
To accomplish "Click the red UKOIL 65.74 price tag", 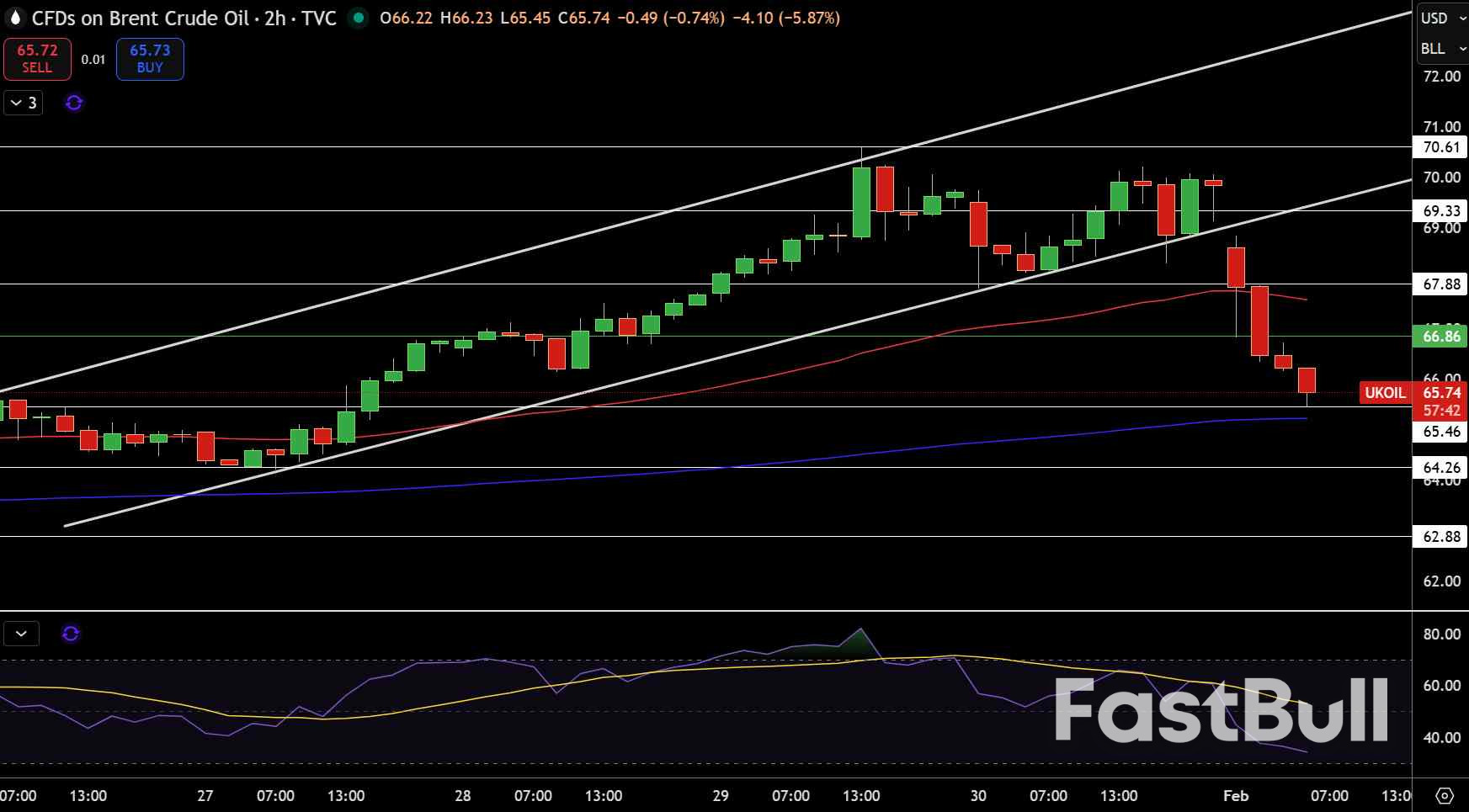I will pyautogui.click(x=1385, y=393).
